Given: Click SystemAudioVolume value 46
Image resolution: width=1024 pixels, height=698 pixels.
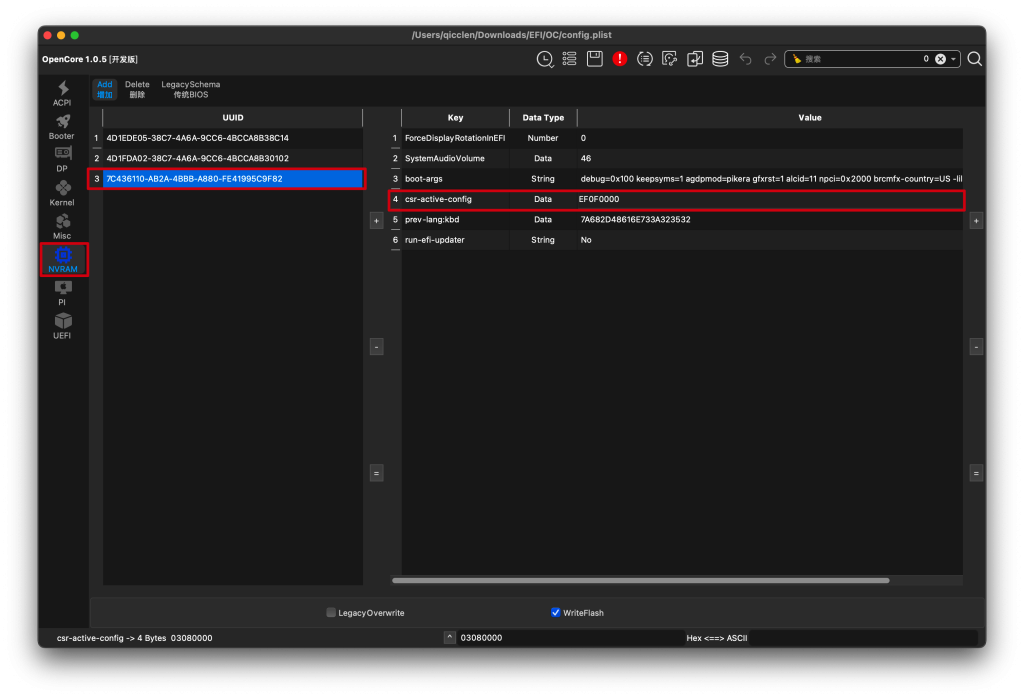Looking at the screenshot, I should click(770, 159).
